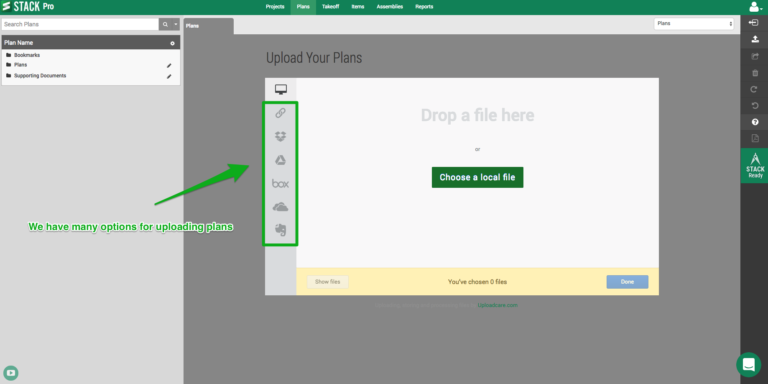Click Choose a local file button

point(478,177)
